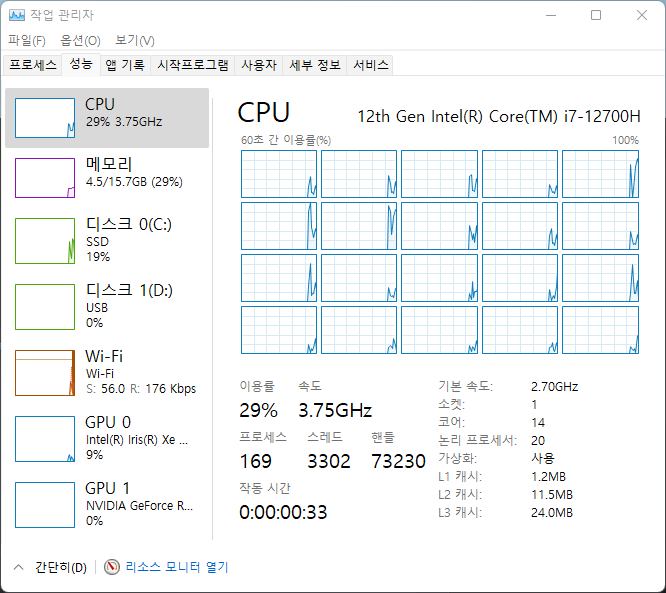666x593 pixels.
Task: Switch to the 세부 정보 tab
Action: click(315, 65)
